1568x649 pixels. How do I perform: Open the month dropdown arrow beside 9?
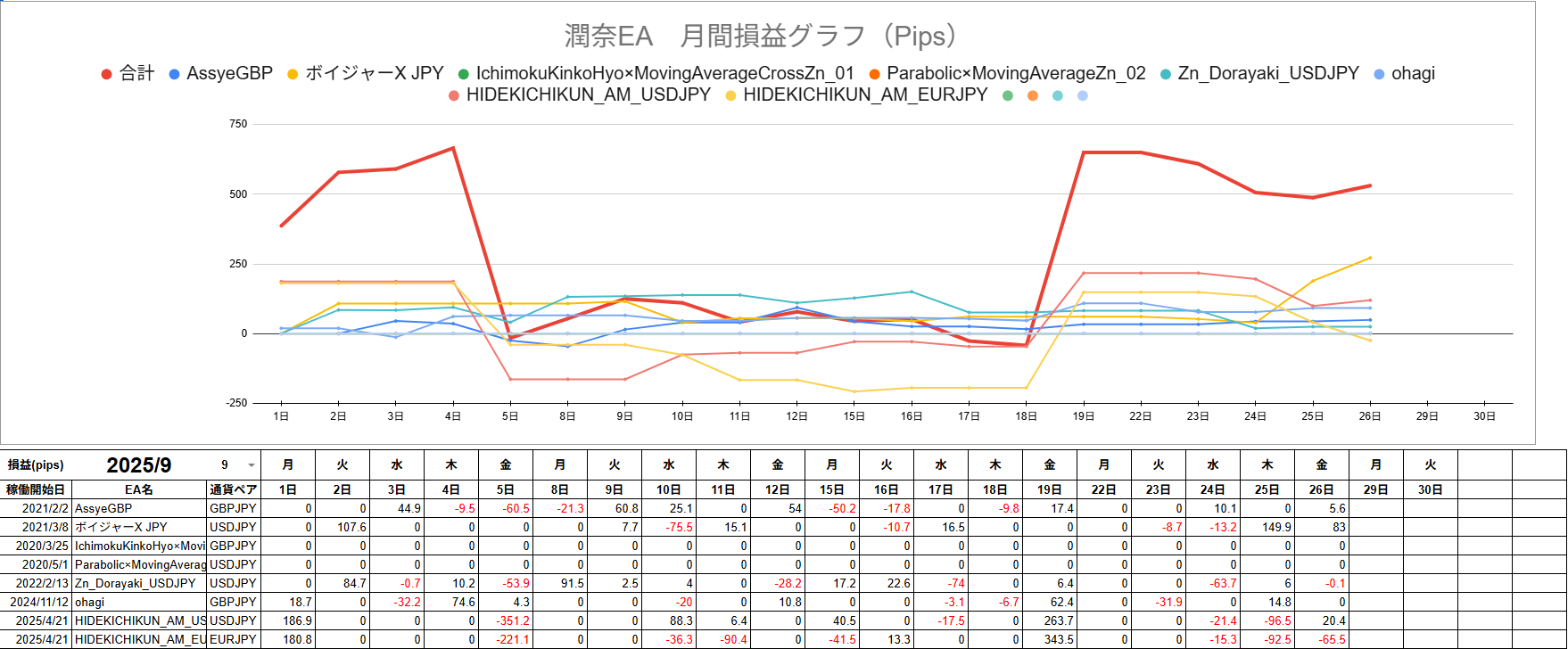tap(252, 465)
